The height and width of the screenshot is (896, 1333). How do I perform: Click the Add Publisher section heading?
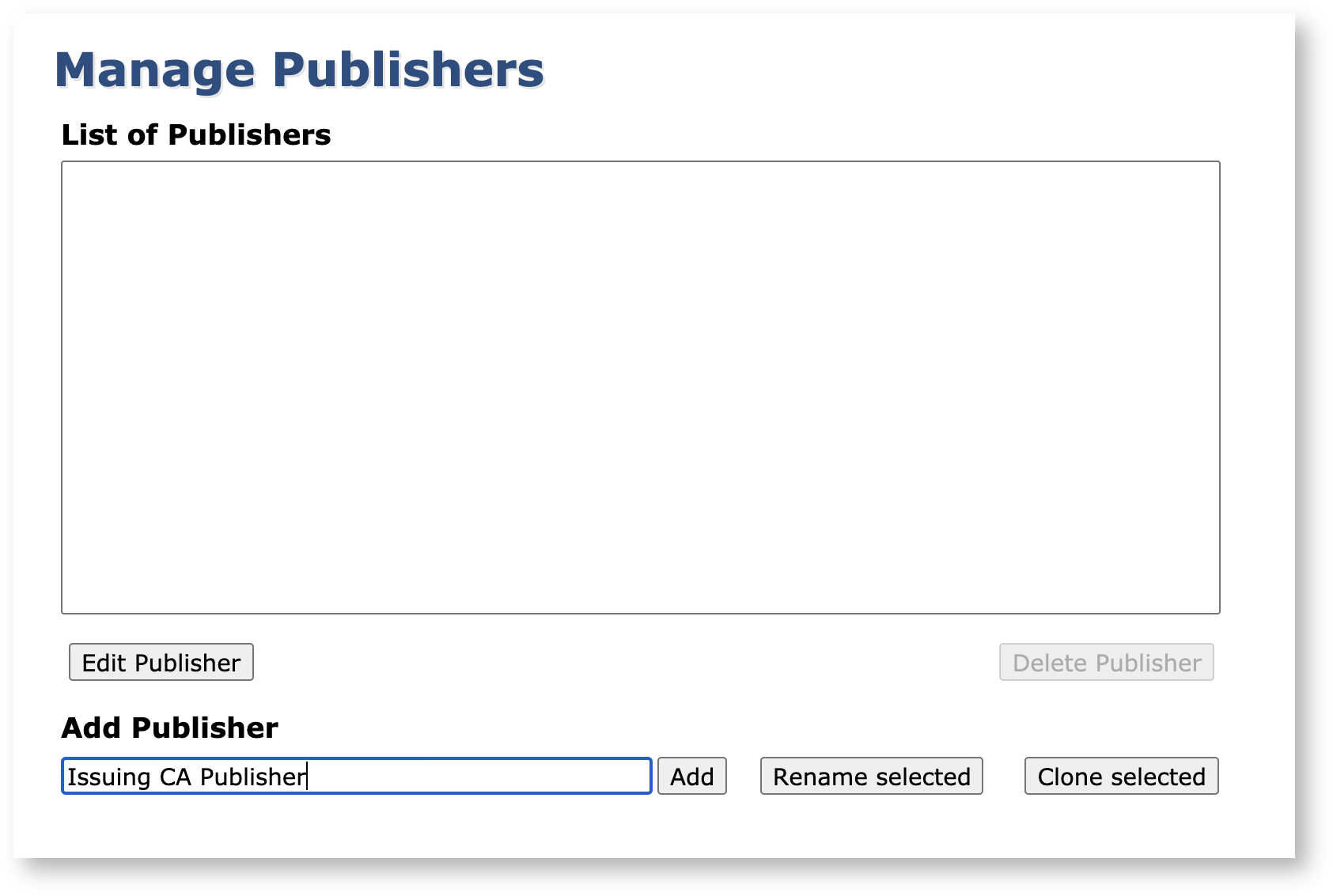click(x=170, y=728)
